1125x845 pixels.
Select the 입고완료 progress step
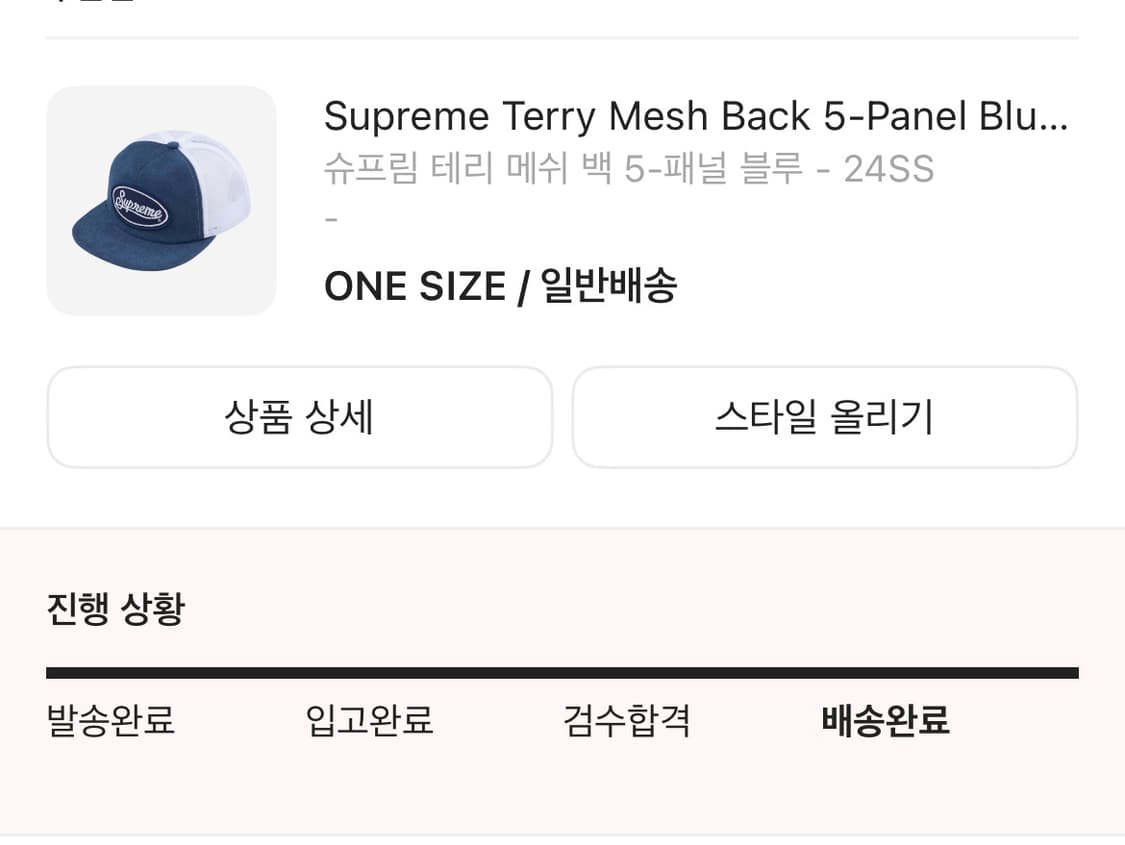(369, 720)
